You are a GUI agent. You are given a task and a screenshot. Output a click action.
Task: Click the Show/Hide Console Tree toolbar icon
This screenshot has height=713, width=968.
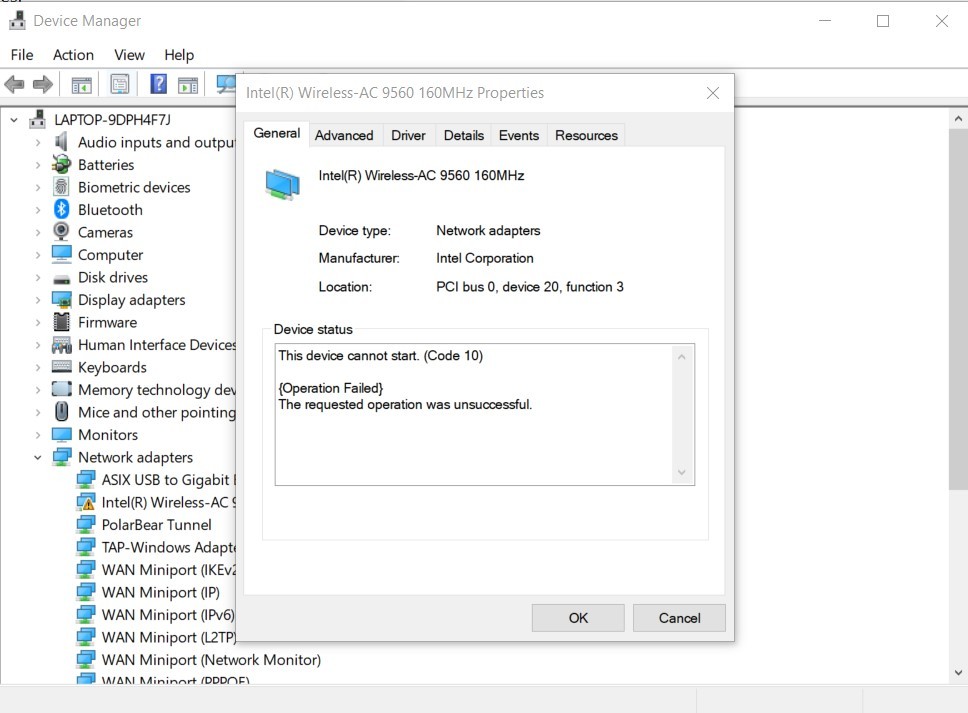click(81, 85)
